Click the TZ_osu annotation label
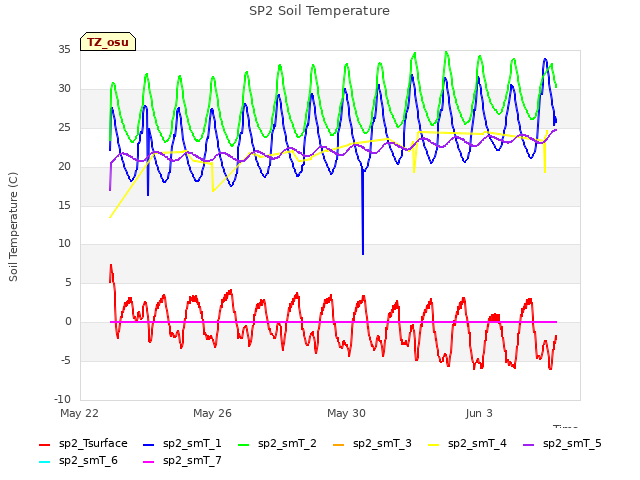This screenshot has width=640, height=480. [x=108, y=42]
